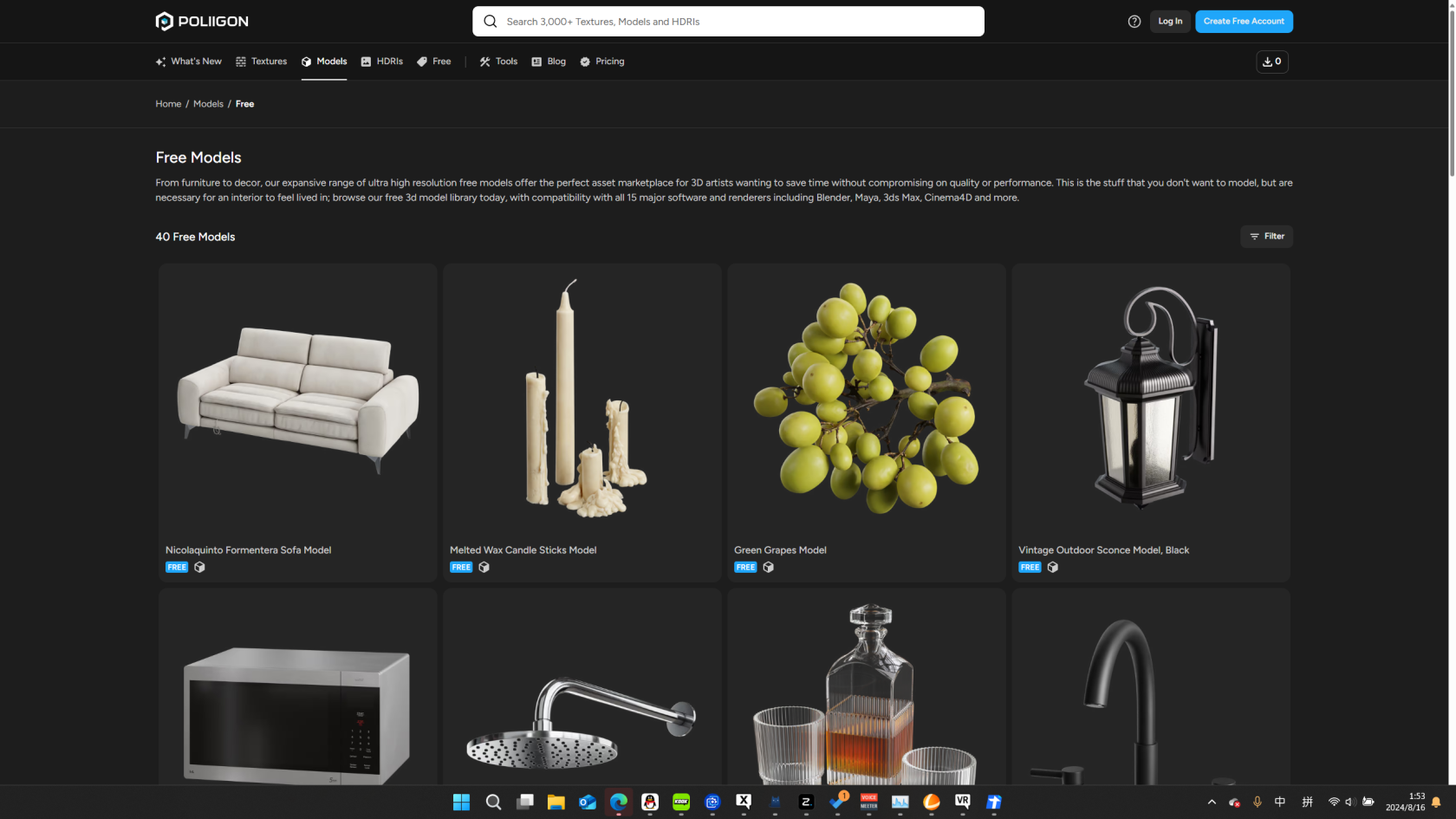Open the help question mark icon
The width and height of the screenshot is (1456, 819).
pos(1134,22)
